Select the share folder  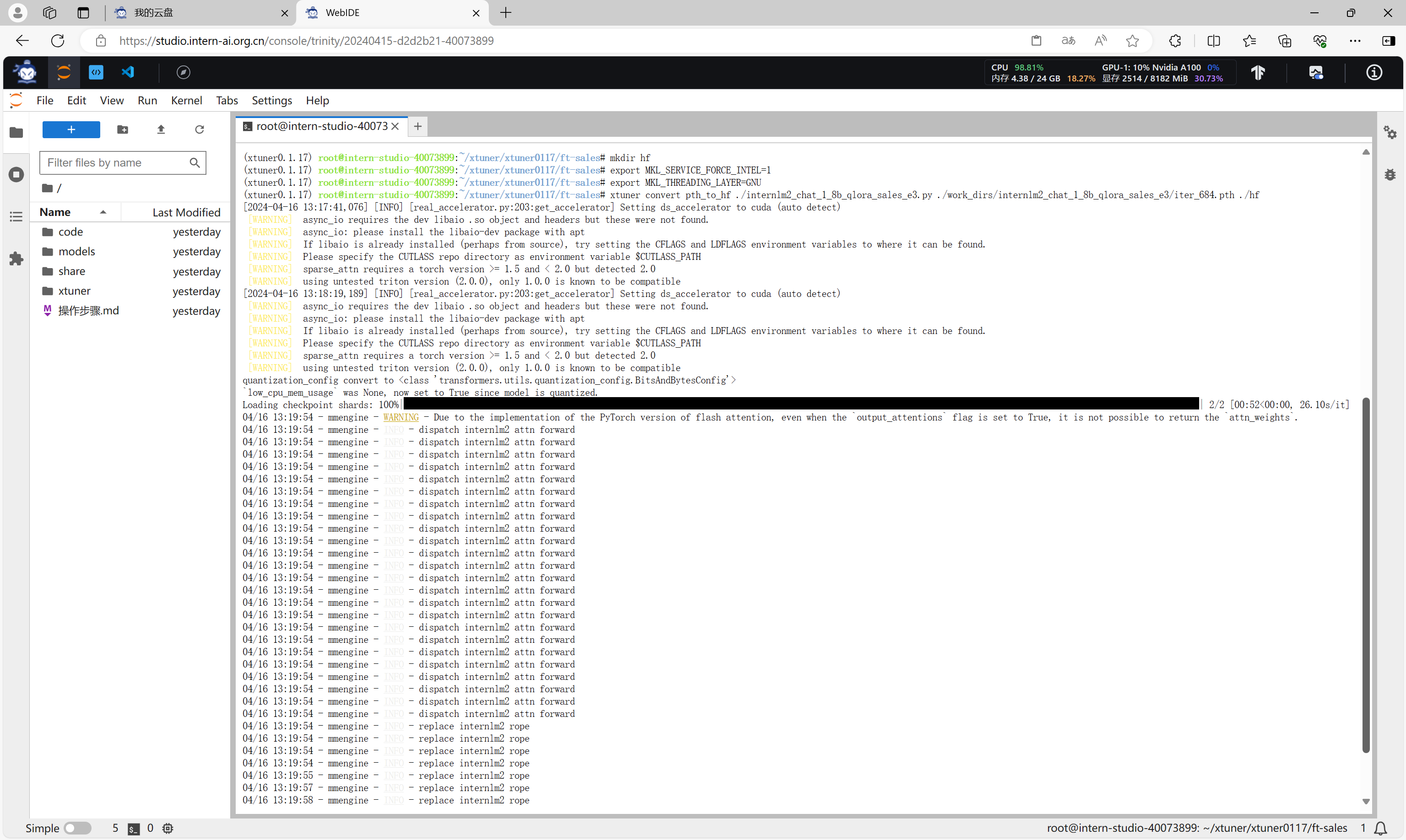[130, 271]
